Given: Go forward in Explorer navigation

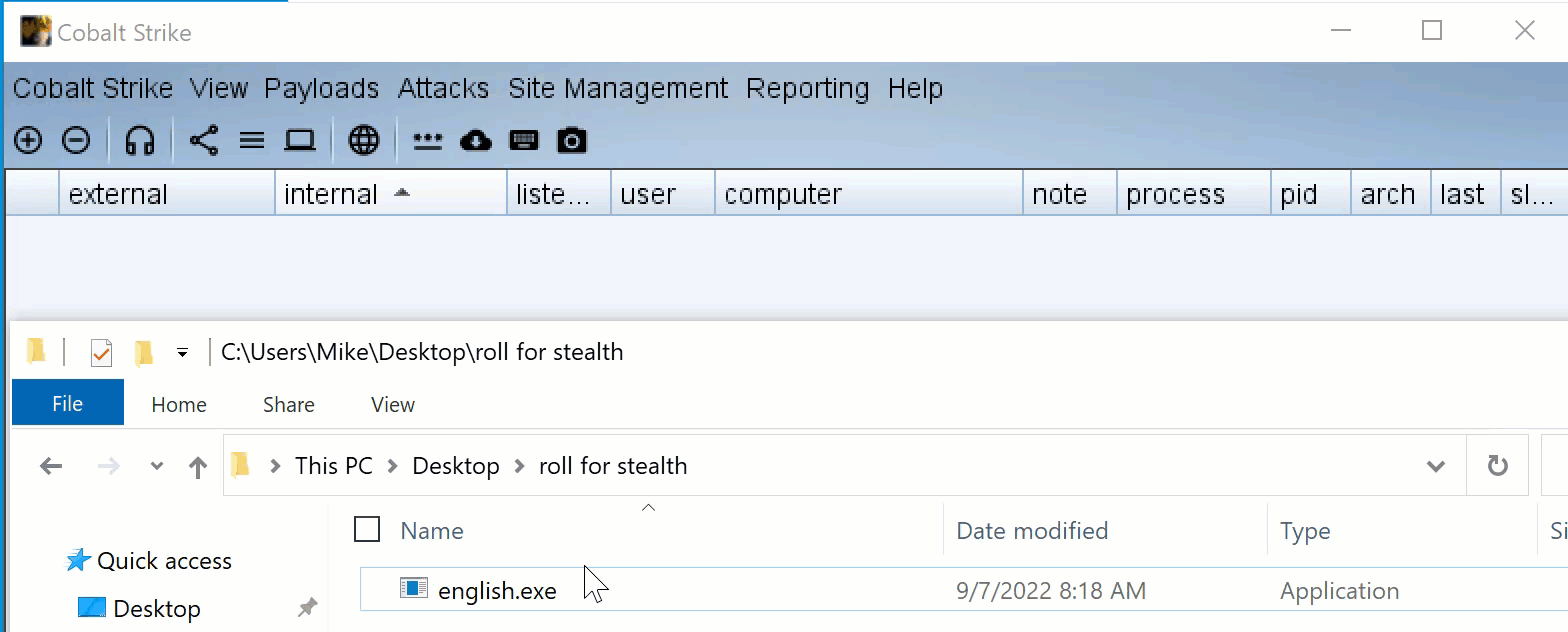Looking at the screenshot, I should point(109,466).
